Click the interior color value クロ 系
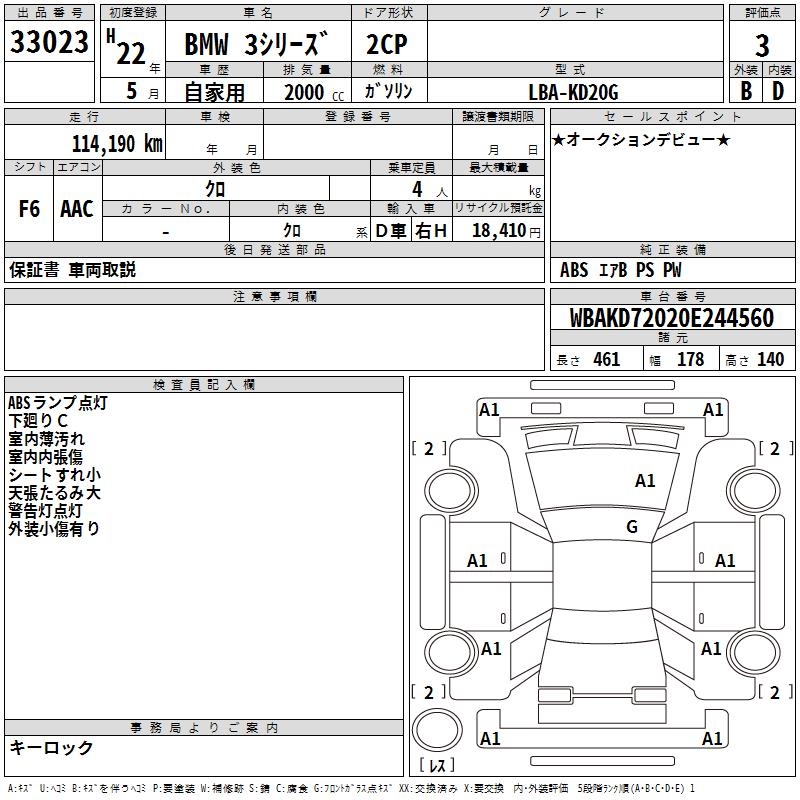 click(x=325, y=231)
